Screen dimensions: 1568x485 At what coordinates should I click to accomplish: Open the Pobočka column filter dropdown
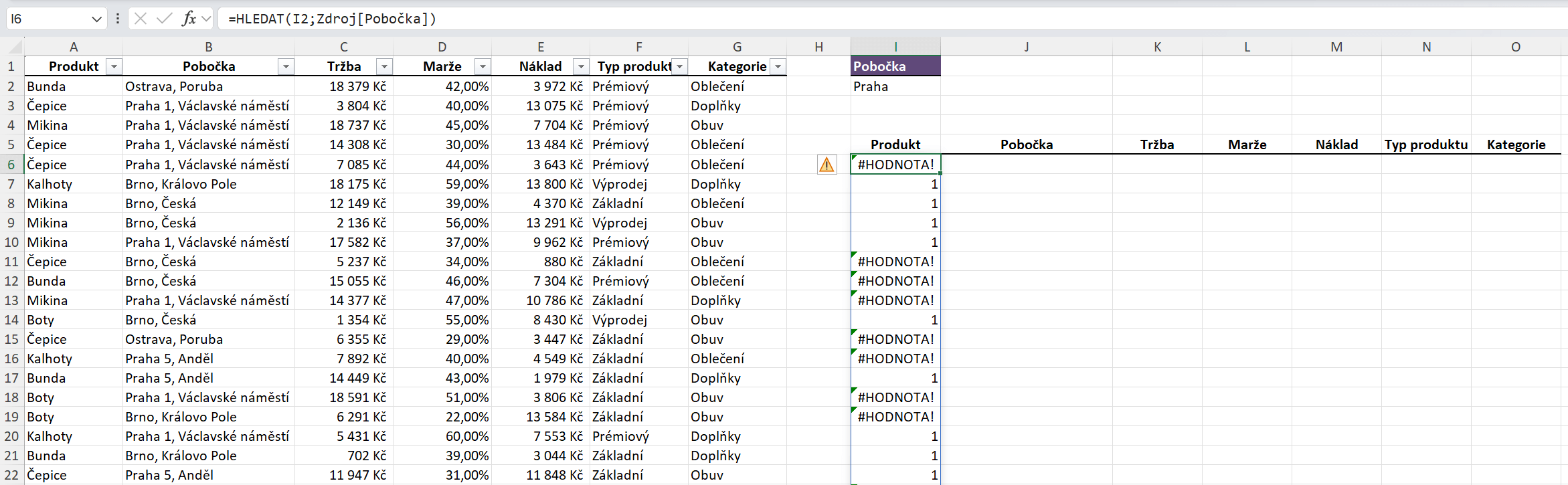[286, 66]
